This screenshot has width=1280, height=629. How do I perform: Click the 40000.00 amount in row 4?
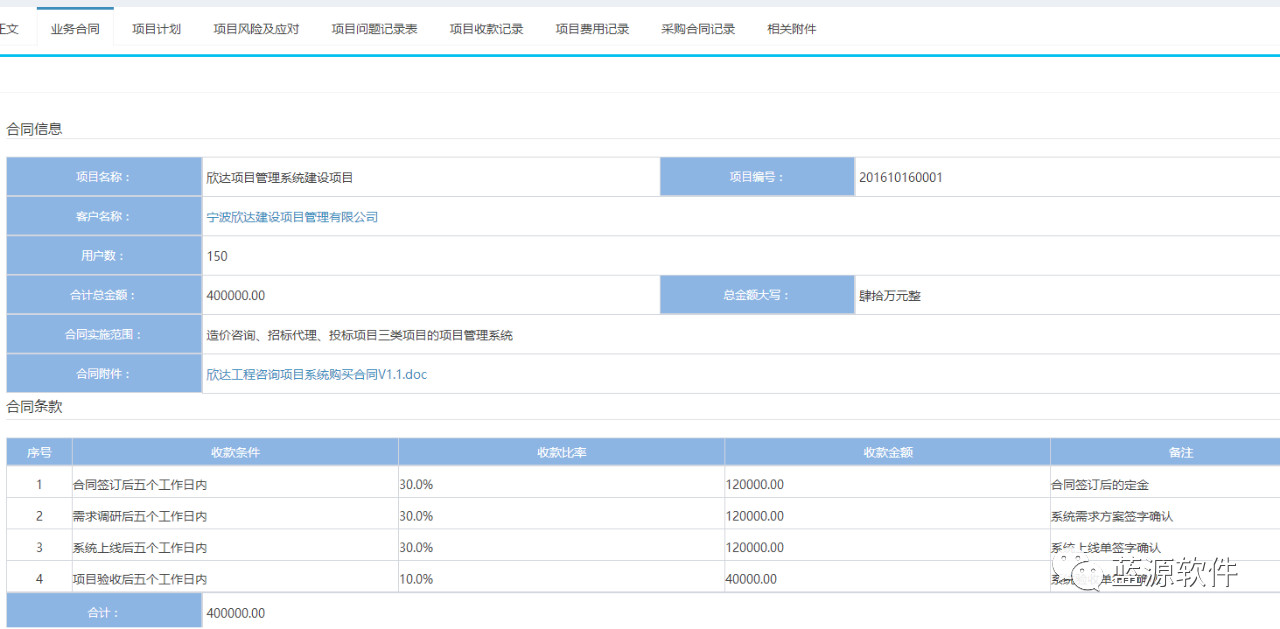[x=751, y=579]
